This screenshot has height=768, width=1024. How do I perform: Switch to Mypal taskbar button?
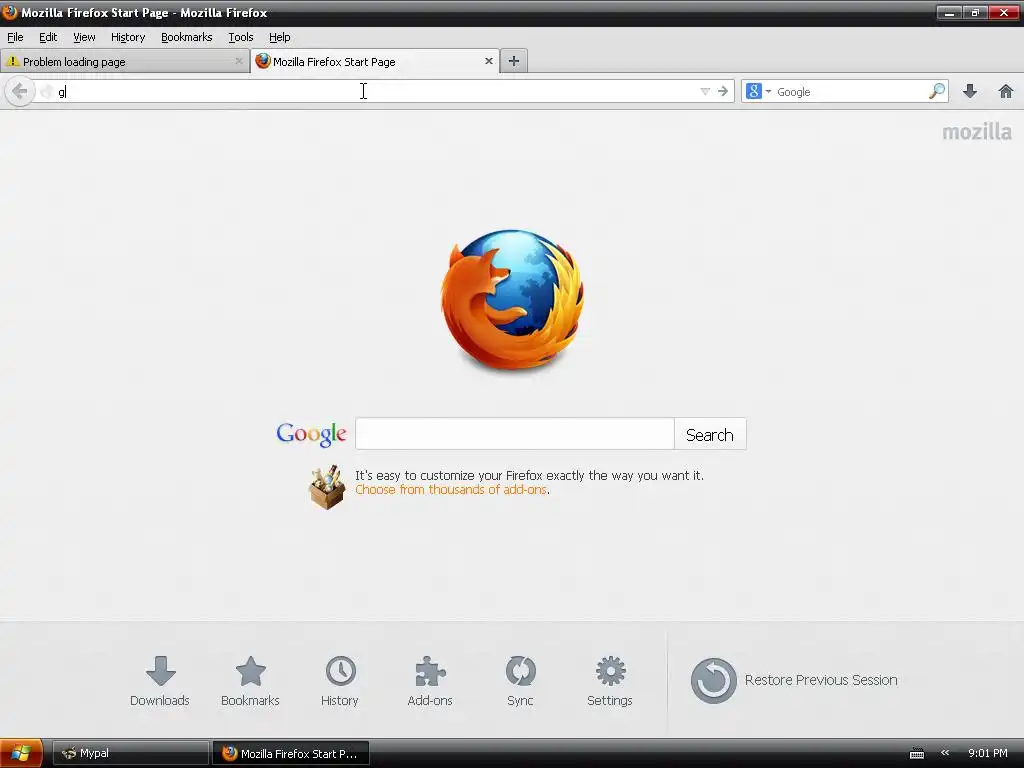point(130,753)
